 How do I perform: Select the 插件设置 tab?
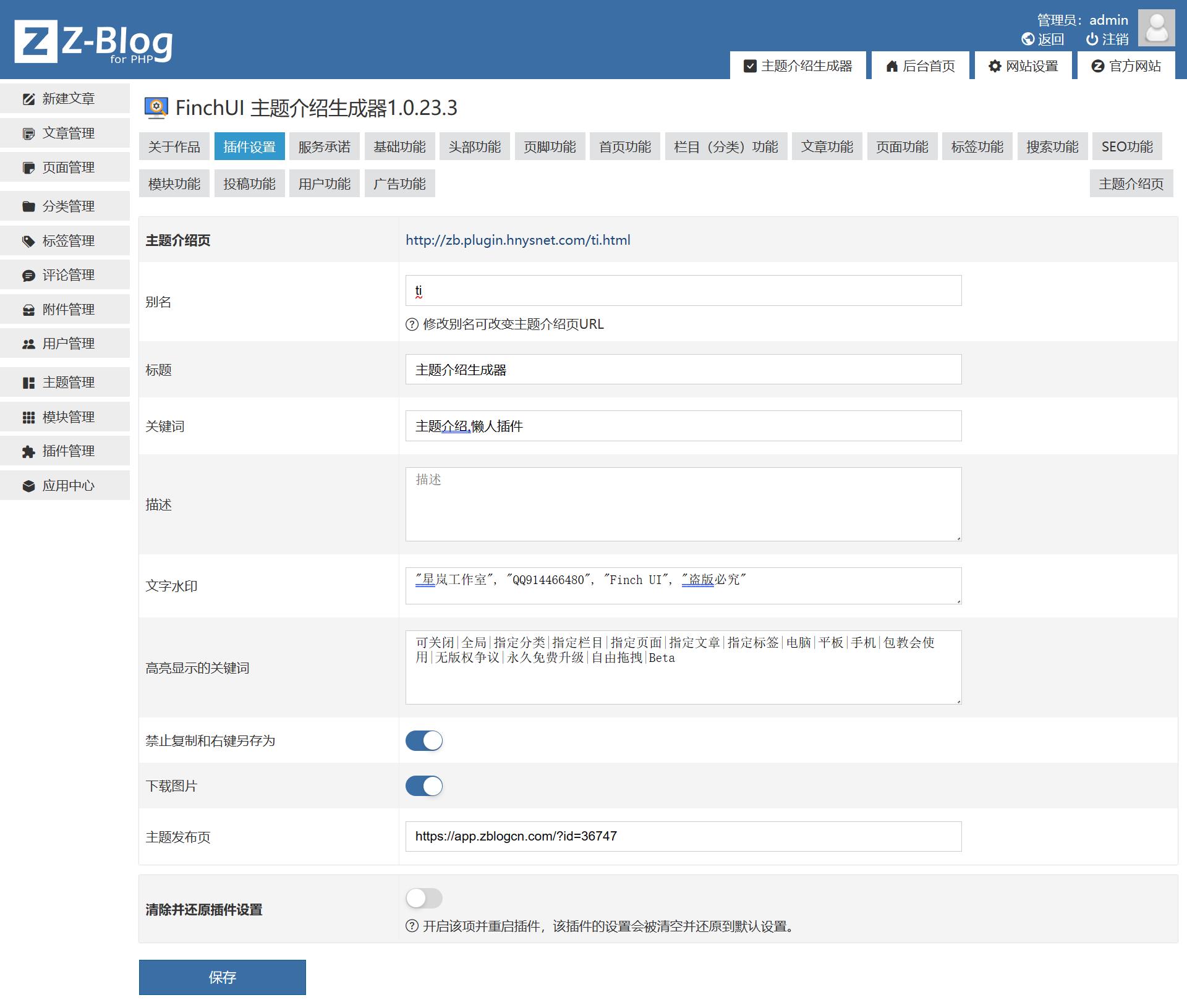[250, 146]
